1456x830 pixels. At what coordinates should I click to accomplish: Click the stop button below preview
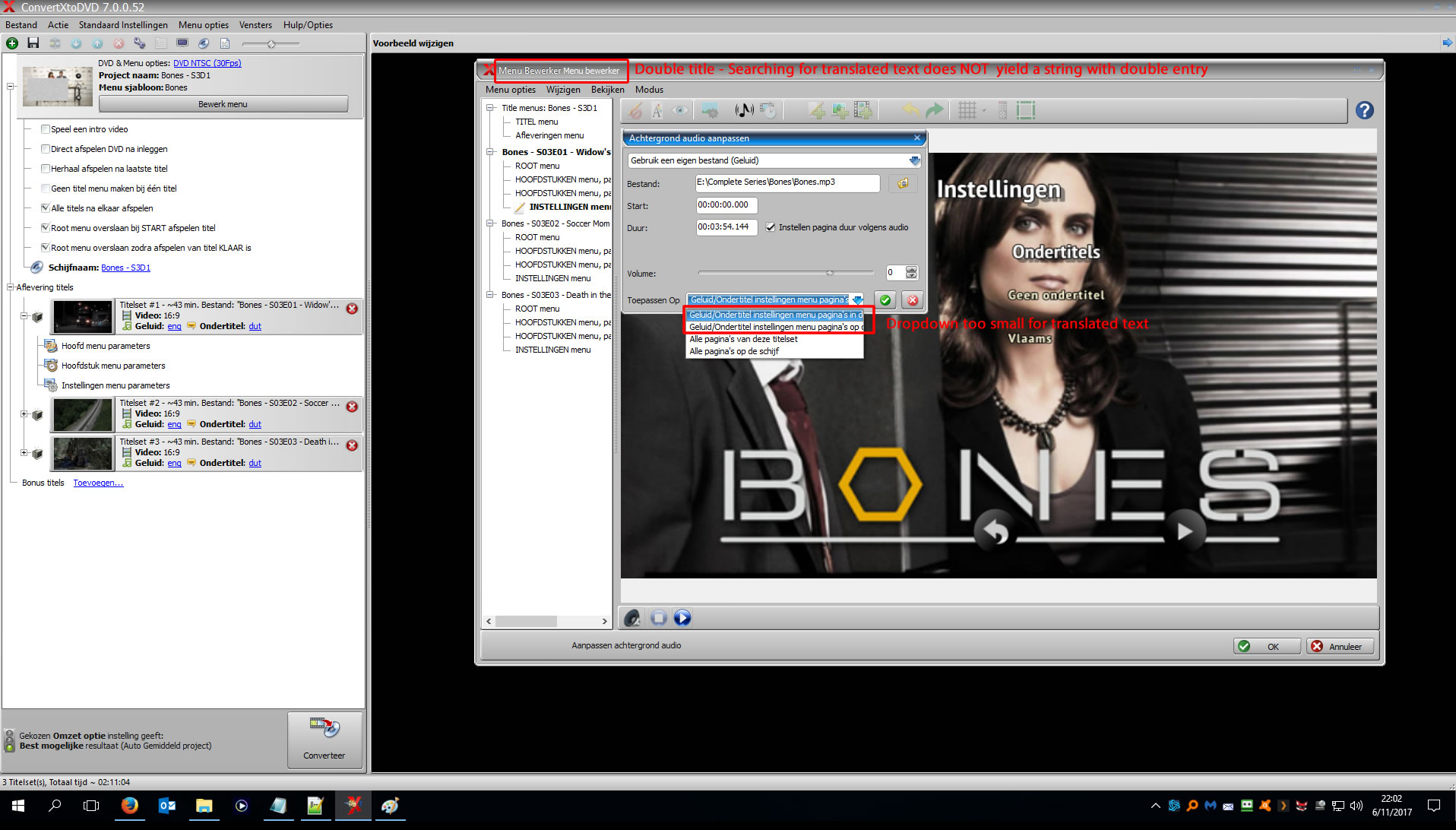tap(659, 619)
